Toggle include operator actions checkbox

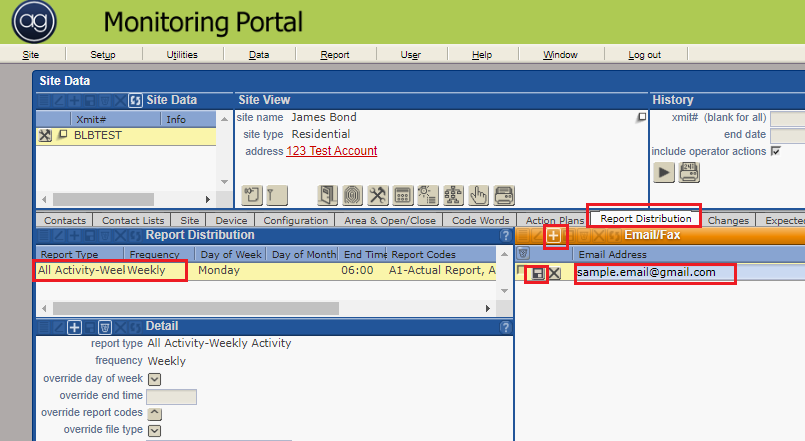point(775,152)
